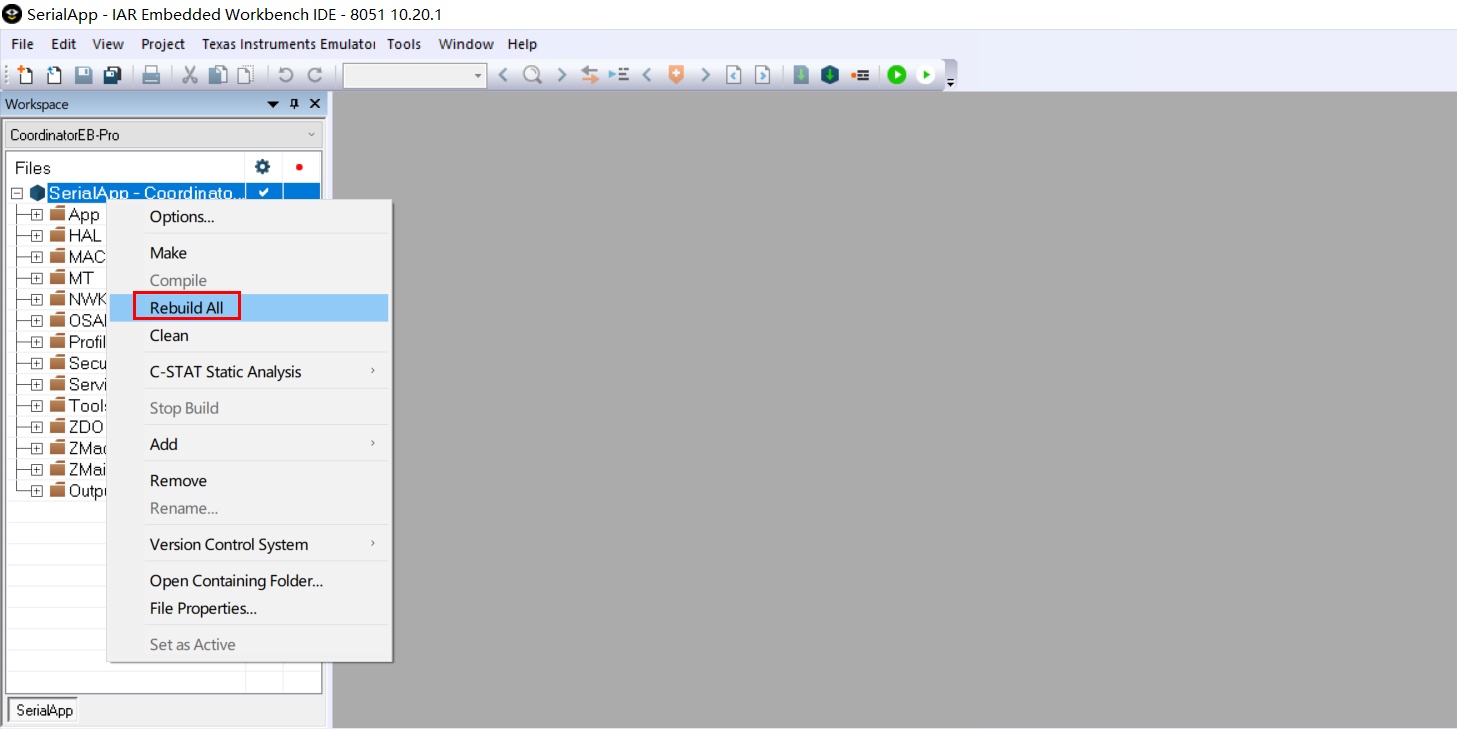Image resolution: width=1457 pixels, height=729 pixels.
Task: Click the orange Toggle Bookmark icon
Action: [x=676, y=75]
